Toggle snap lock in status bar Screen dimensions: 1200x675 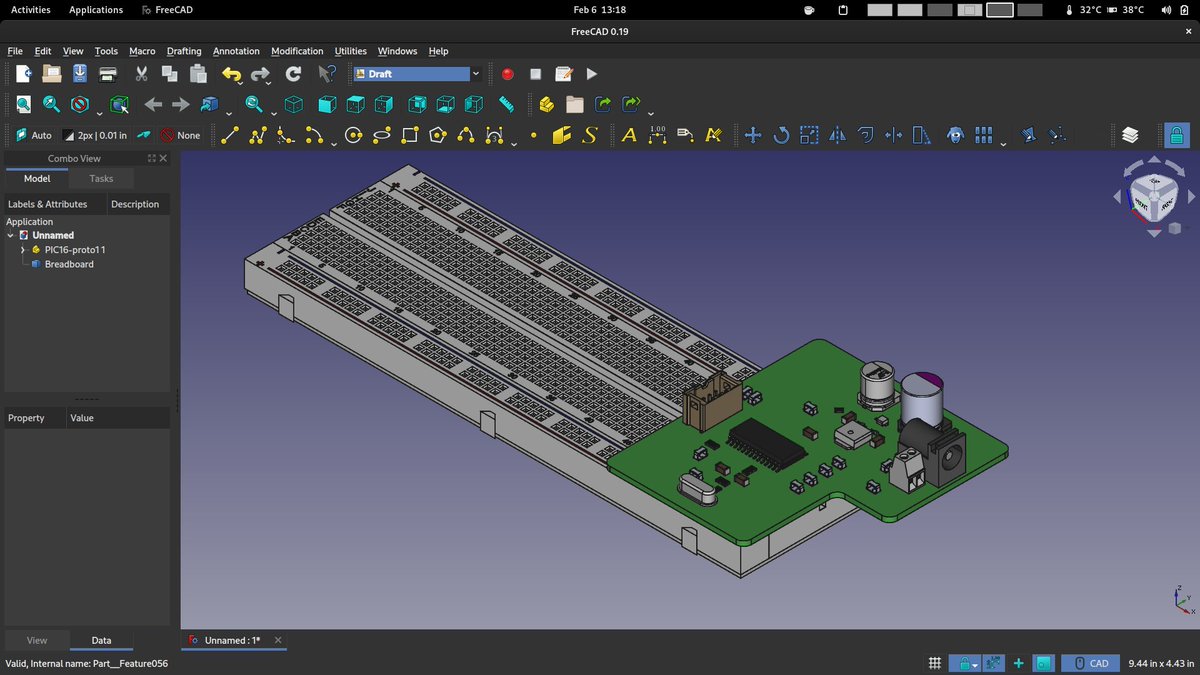pyautogui.click(x=964, y=663)
